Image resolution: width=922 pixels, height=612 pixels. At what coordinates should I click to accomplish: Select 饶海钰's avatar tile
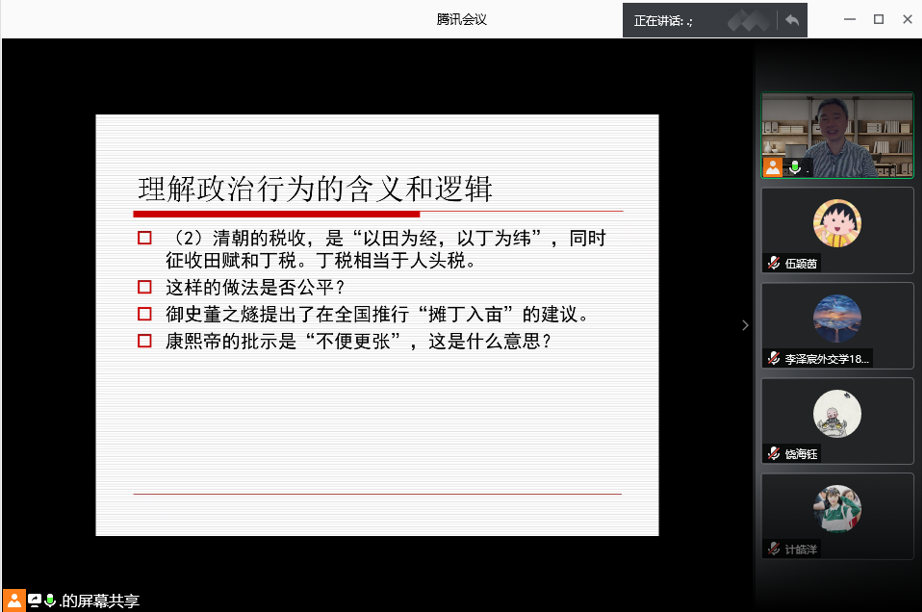(838, 413)
